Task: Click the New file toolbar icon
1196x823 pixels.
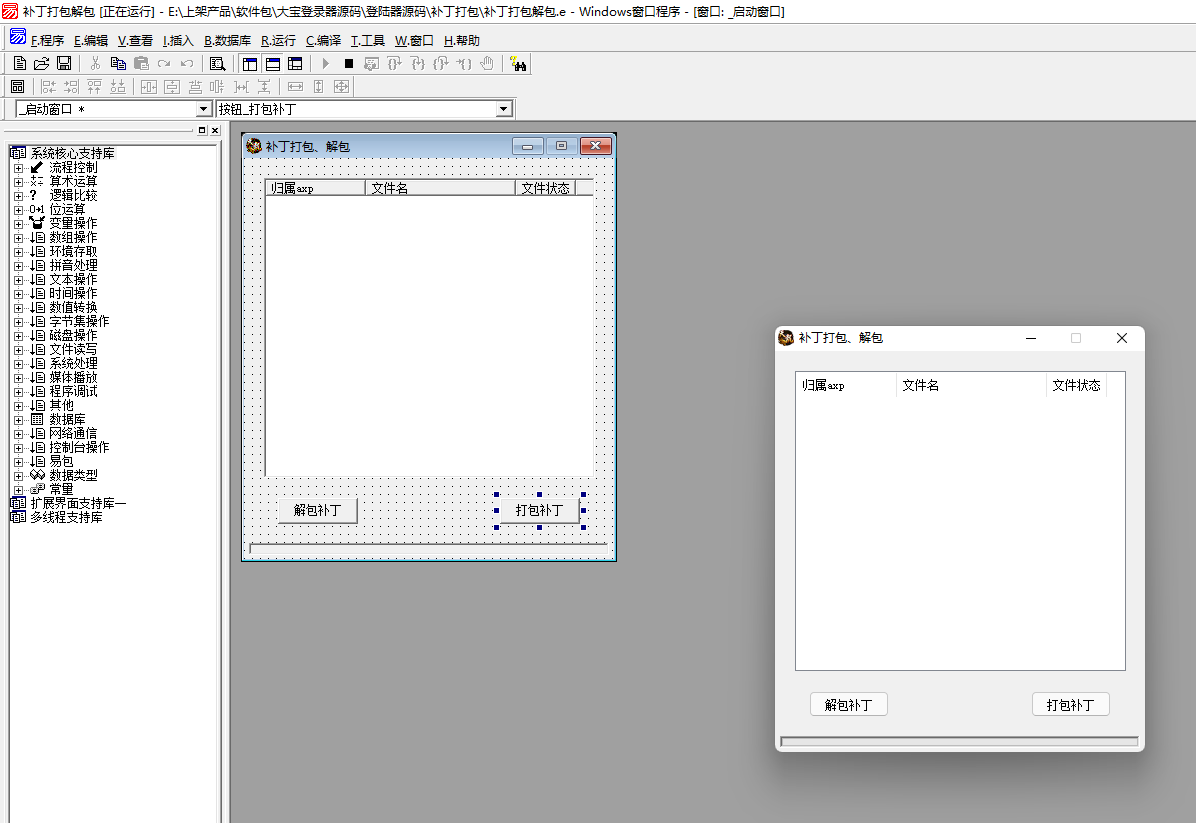Action: (19, 63)
